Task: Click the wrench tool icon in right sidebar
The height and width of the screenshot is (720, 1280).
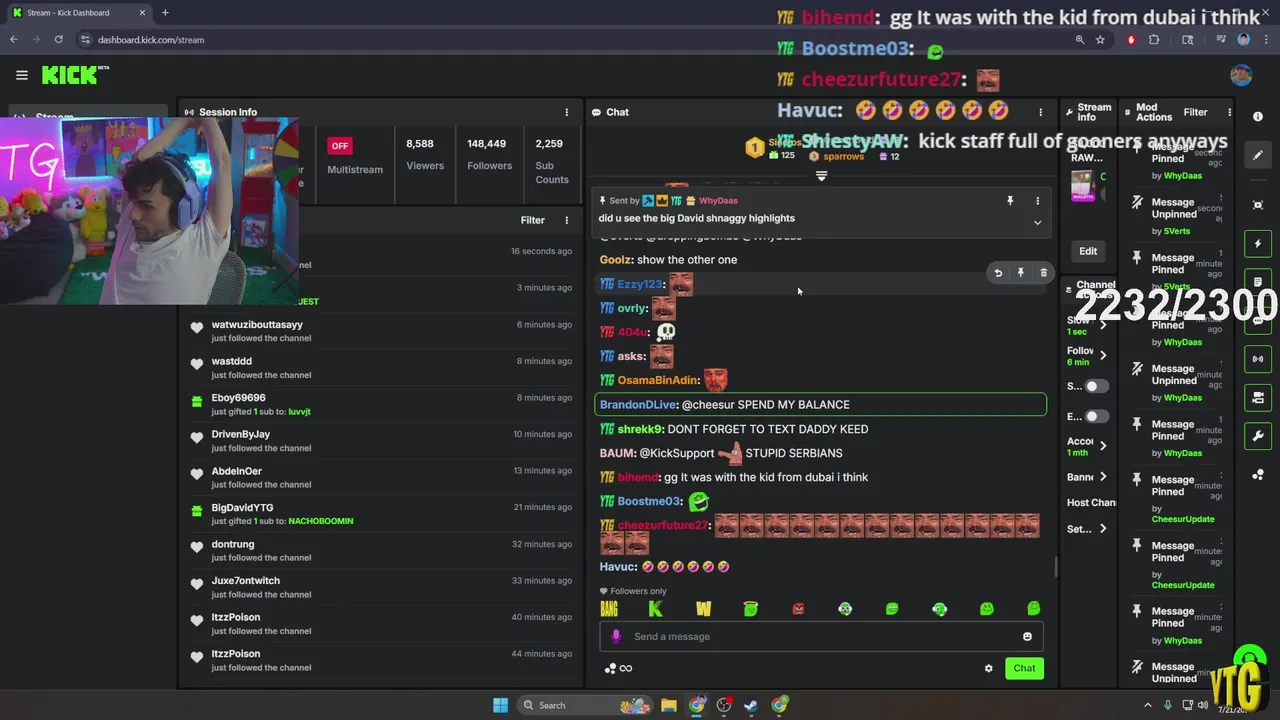Action: click(1258, 436)
